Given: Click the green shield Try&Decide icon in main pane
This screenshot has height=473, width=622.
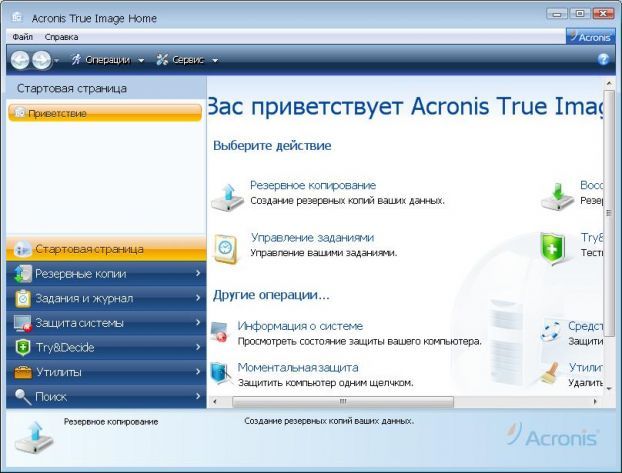Looking at the screenshot, I should pos(552,249).
